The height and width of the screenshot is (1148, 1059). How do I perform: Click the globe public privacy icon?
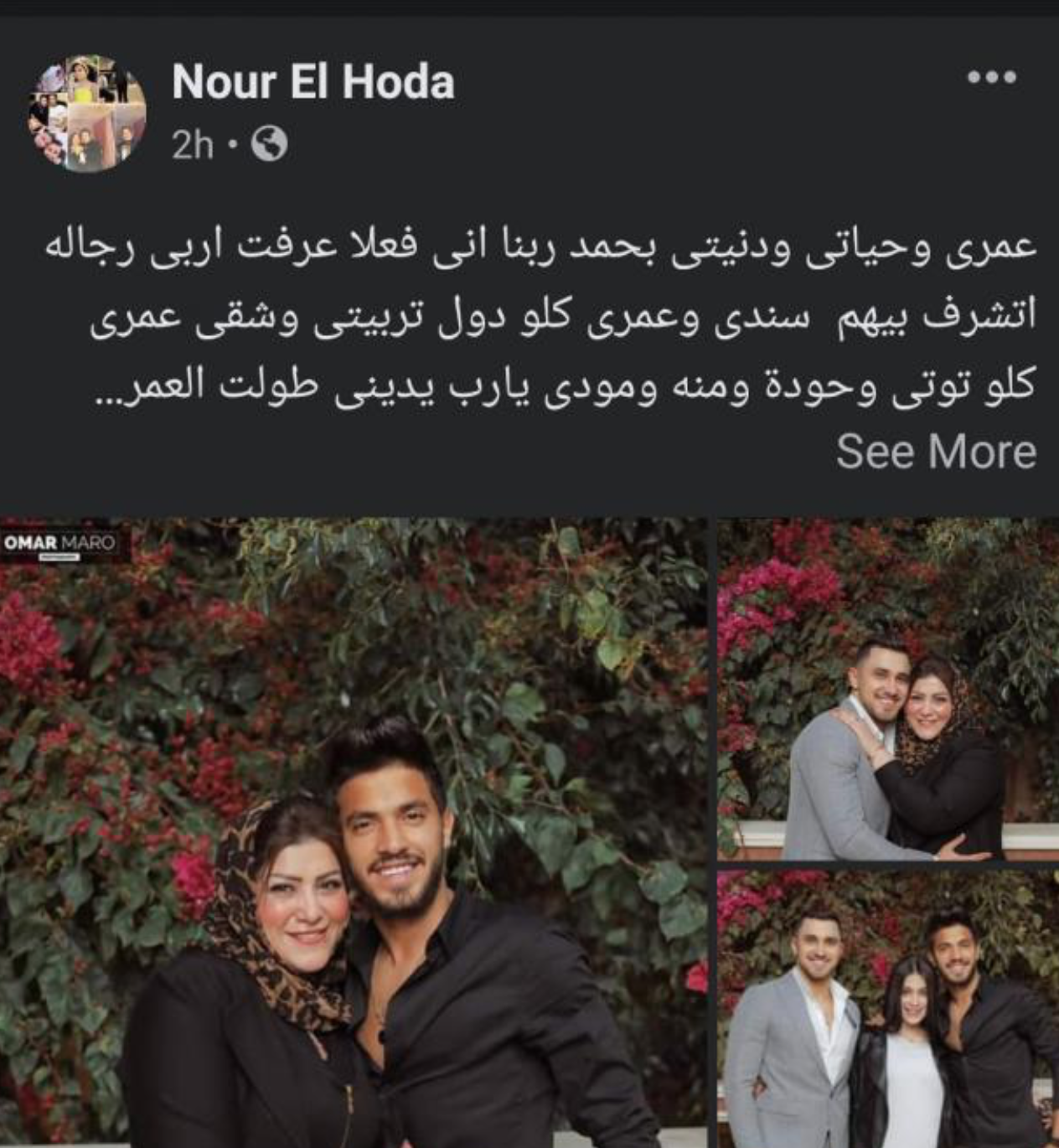click(x=269, y=145)
